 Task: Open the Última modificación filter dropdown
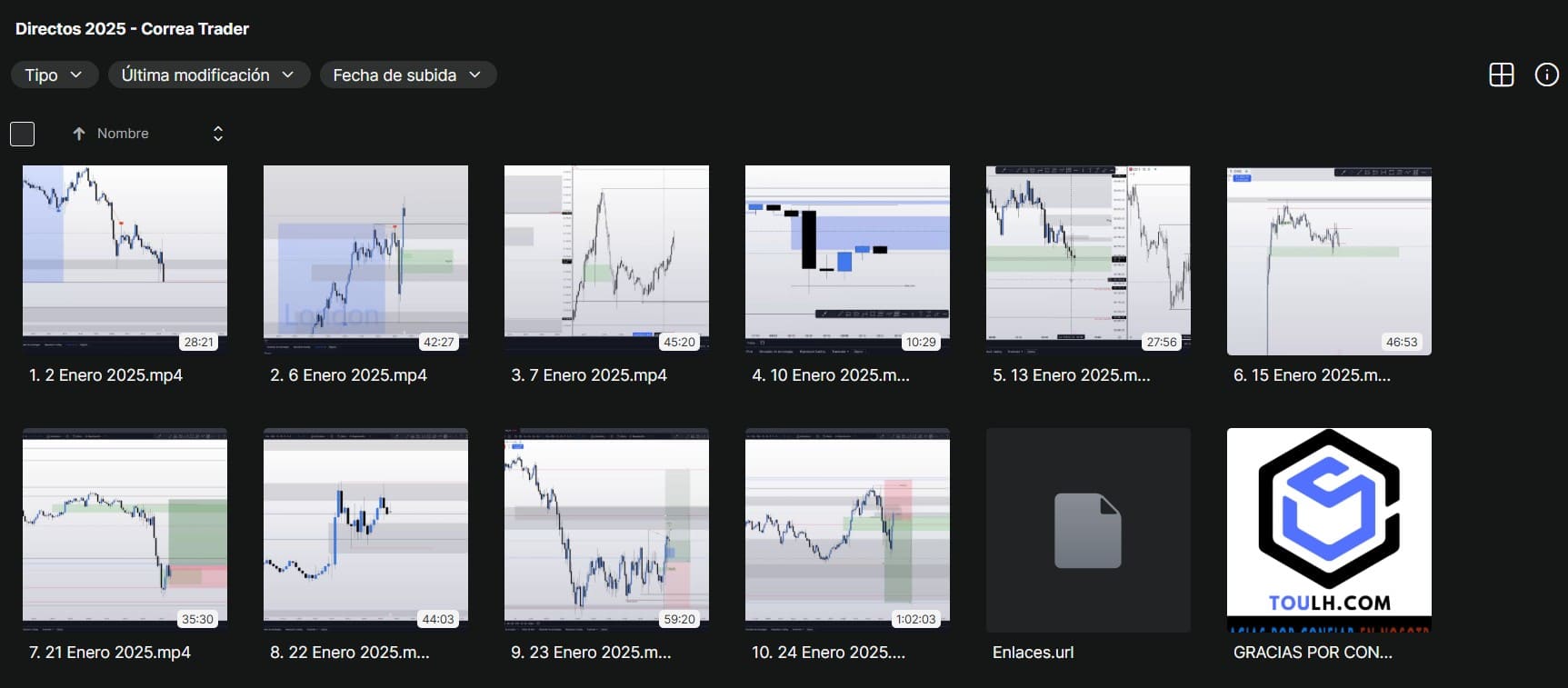coord(208,75)
